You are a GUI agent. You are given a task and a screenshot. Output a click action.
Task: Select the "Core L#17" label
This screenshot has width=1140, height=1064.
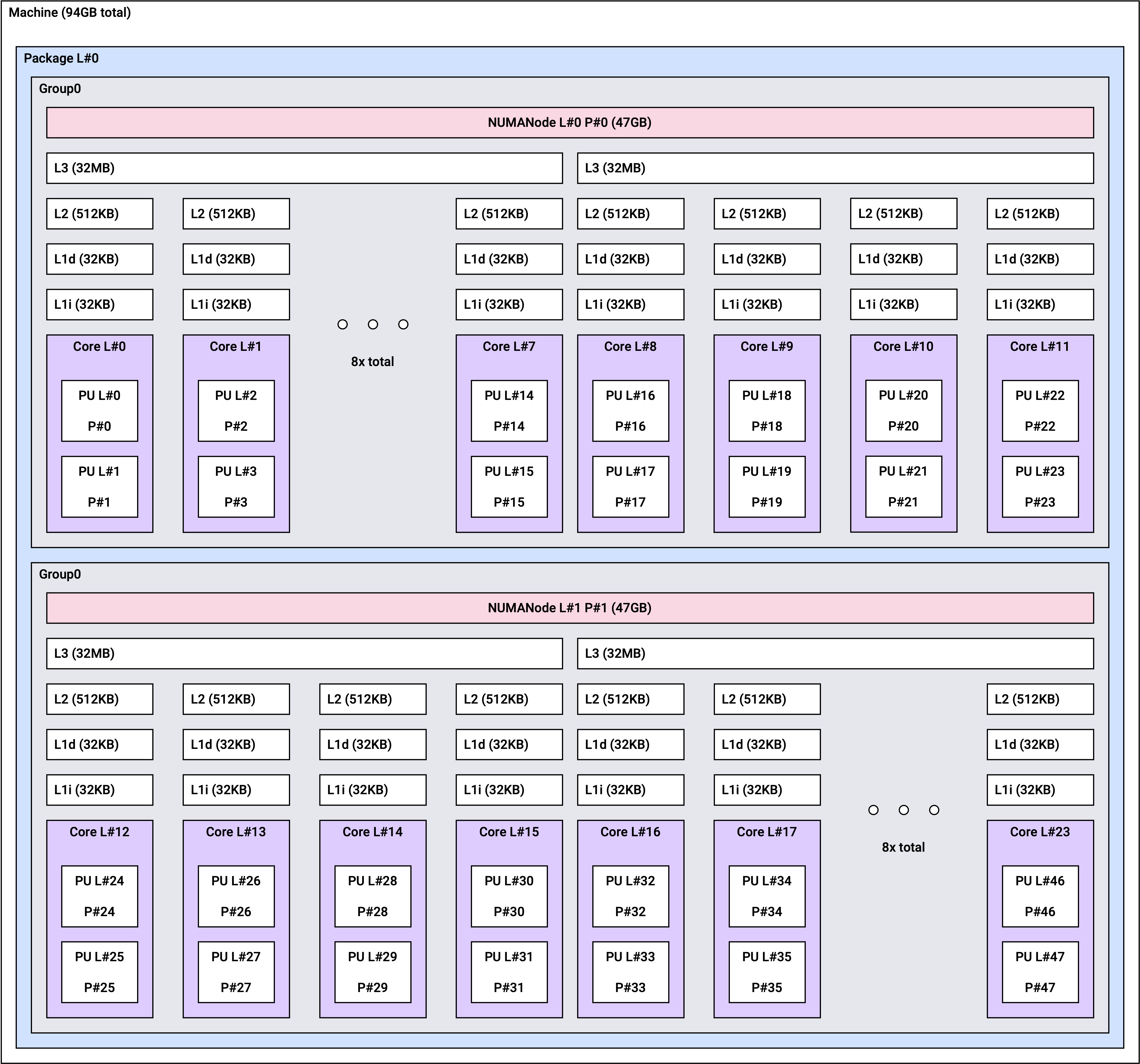point(767,832)
